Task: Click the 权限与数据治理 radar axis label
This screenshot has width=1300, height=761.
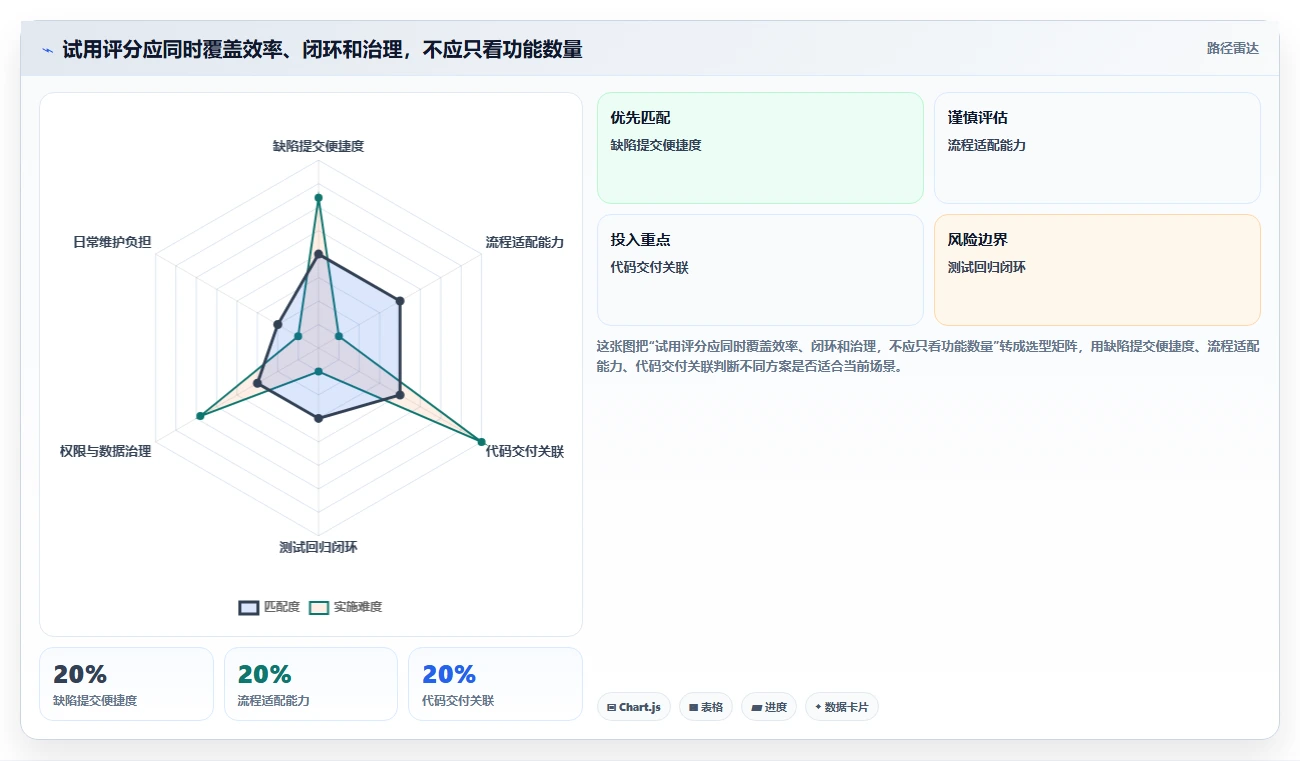Action: coord(105,452)
